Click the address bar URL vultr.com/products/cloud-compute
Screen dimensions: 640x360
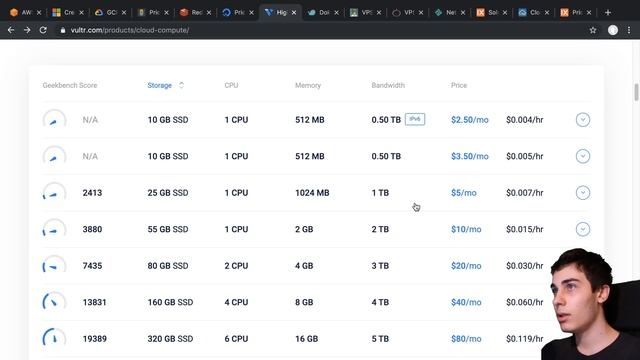[x=130, y=30]
